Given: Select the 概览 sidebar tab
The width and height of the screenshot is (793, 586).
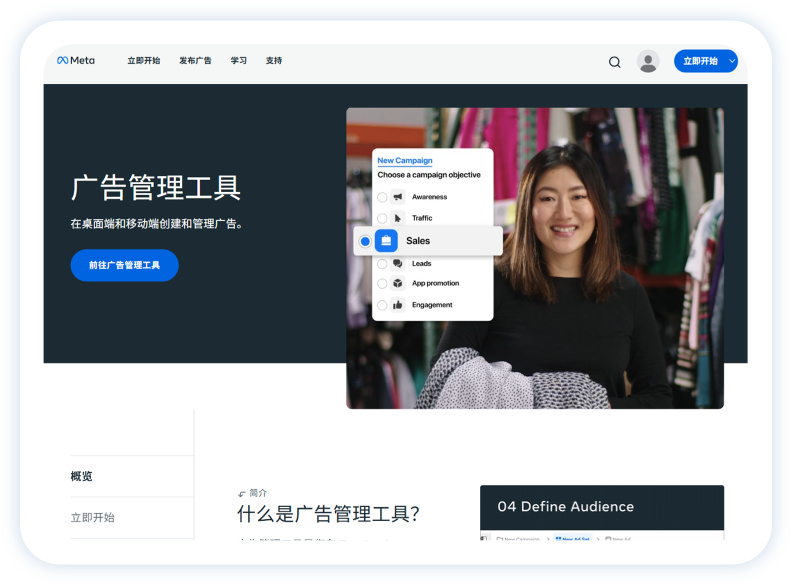Looking at the screenshot, I should click(132, 476).
